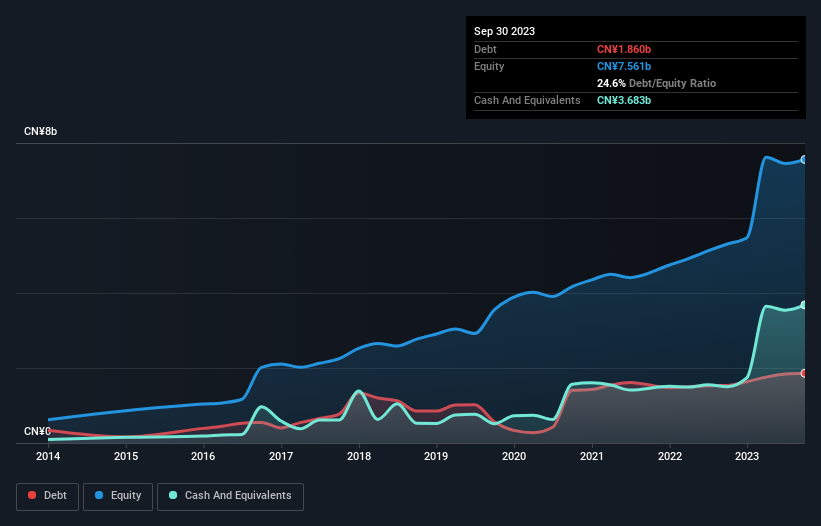Select the Equity end-point marker on chart
The width and height of the screenshot is (821, 526).
tap(804, 160)
